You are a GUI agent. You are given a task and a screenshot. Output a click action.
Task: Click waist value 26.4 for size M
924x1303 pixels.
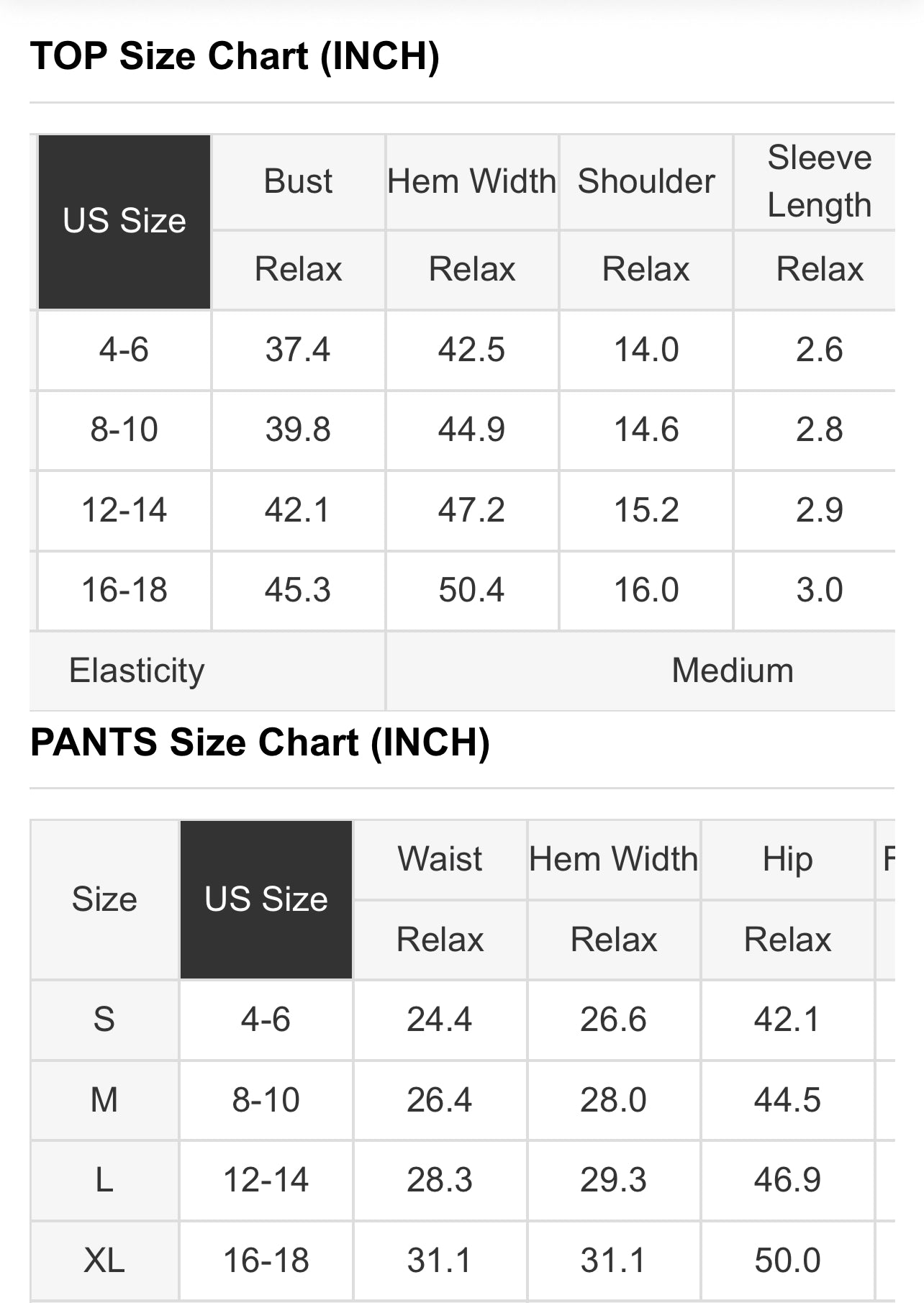pyautogui.click(x=440, y=1100)
